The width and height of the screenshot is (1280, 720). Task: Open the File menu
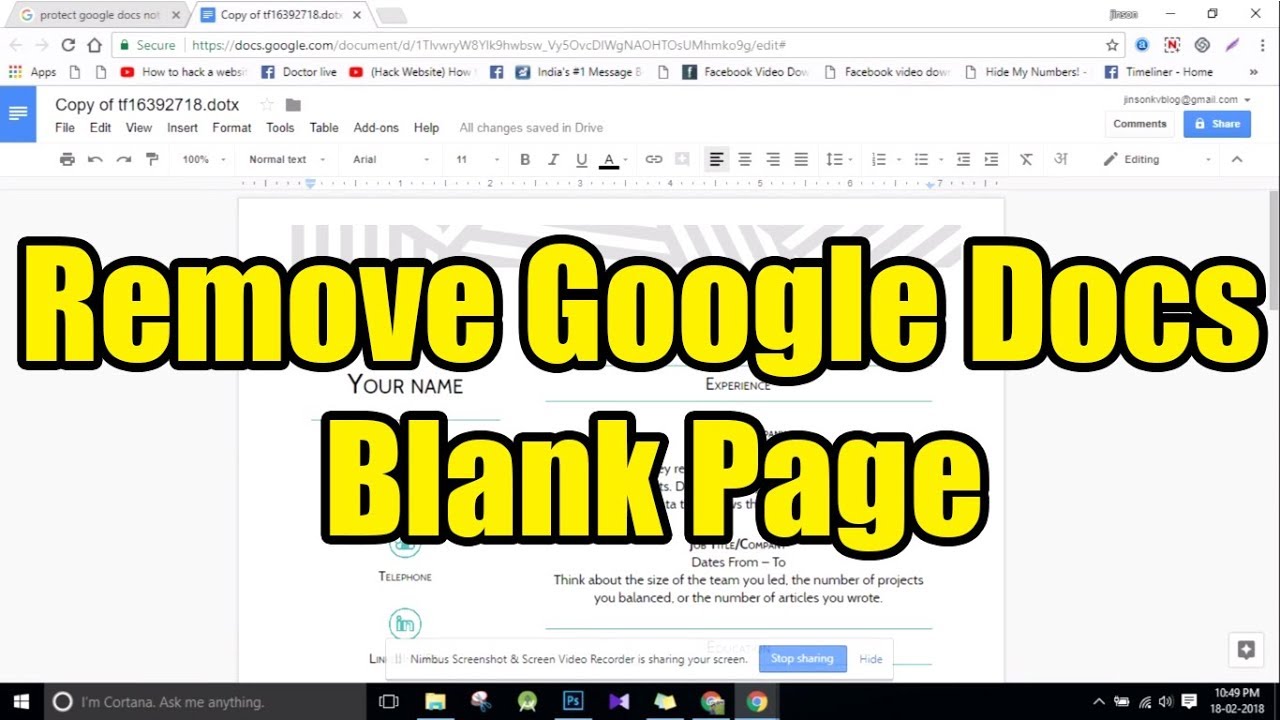point(65,128)
